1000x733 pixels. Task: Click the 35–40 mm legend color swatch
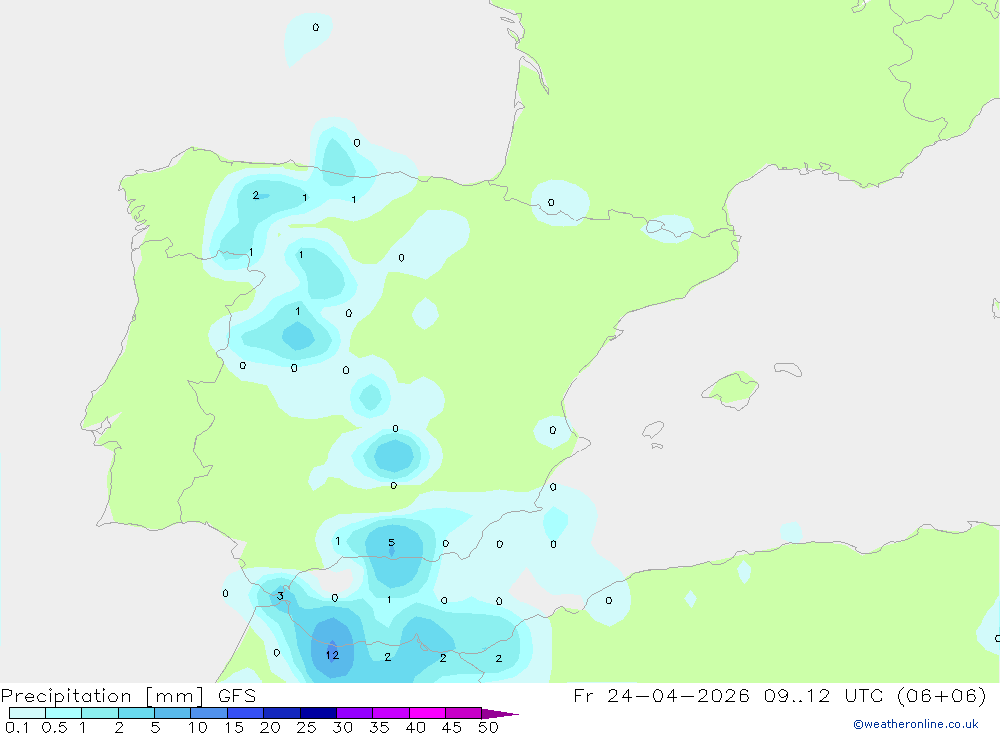pyautogui.click(x=390, y=713)
